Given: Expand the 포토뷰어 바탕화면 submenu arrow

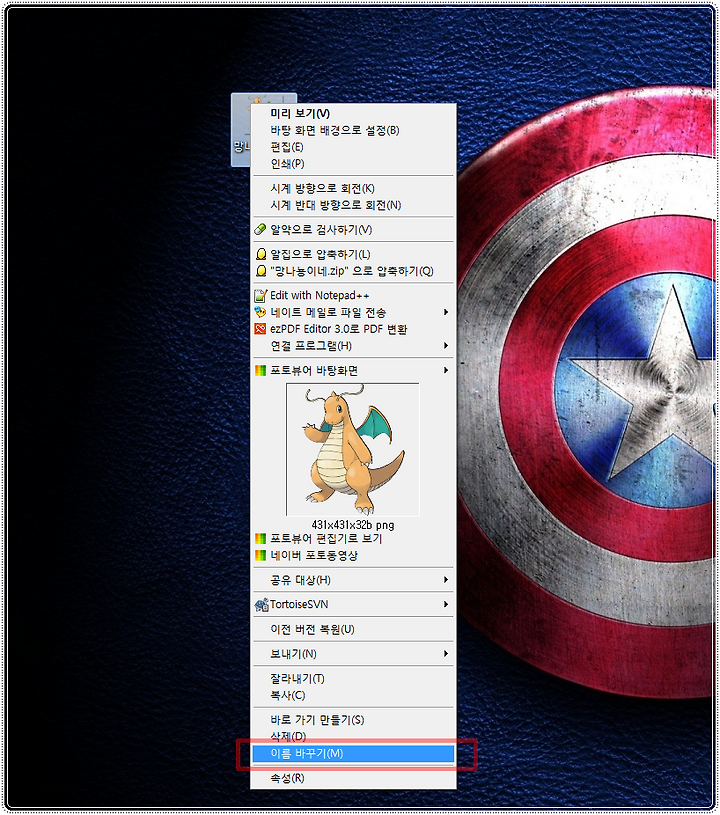Looking at the screenshot, I should pos(446,371).
